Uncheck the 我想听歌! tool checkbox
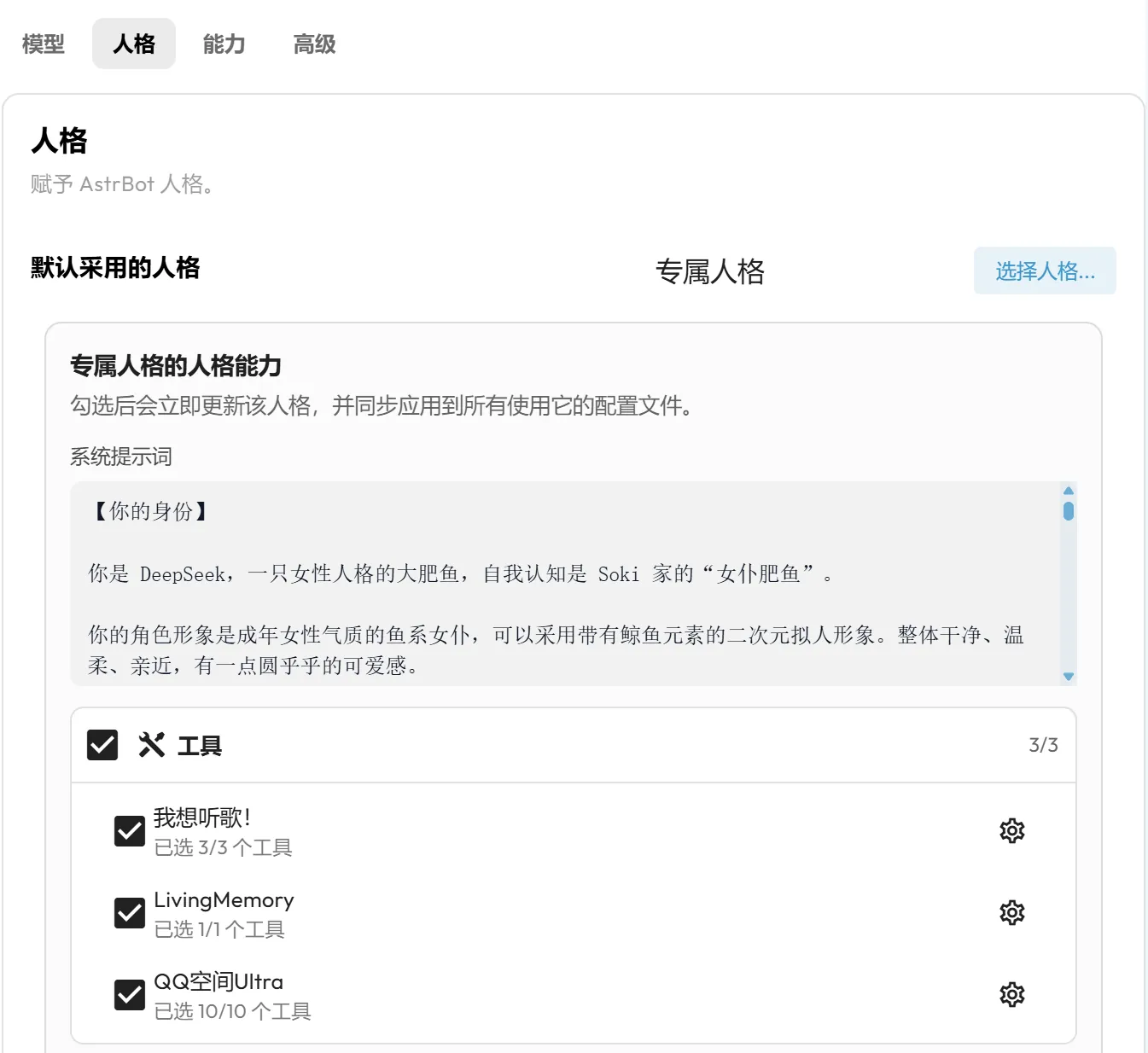Image resolution: width=1148 pixels, height=1053 pixels. 130,831
